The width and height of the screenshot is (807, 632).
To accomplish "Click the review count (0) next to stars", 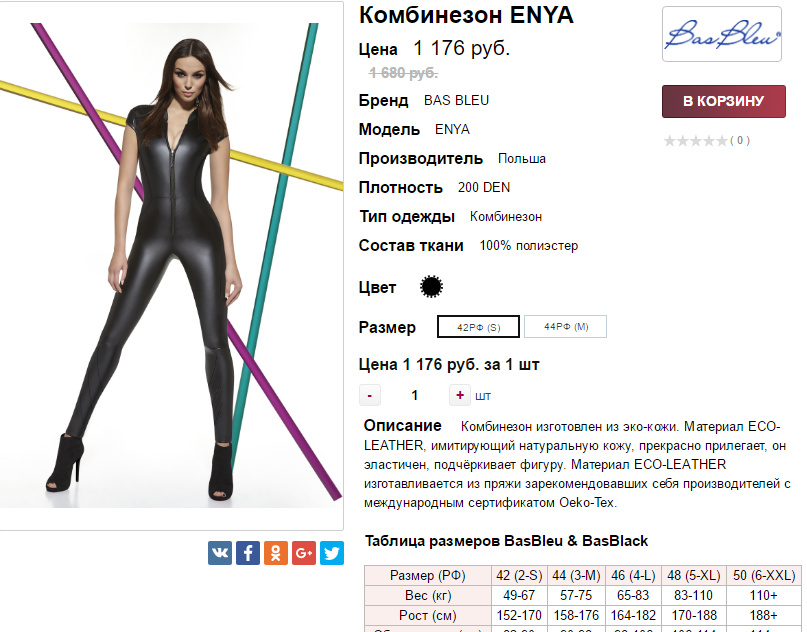I will click(x=740, y=141).
